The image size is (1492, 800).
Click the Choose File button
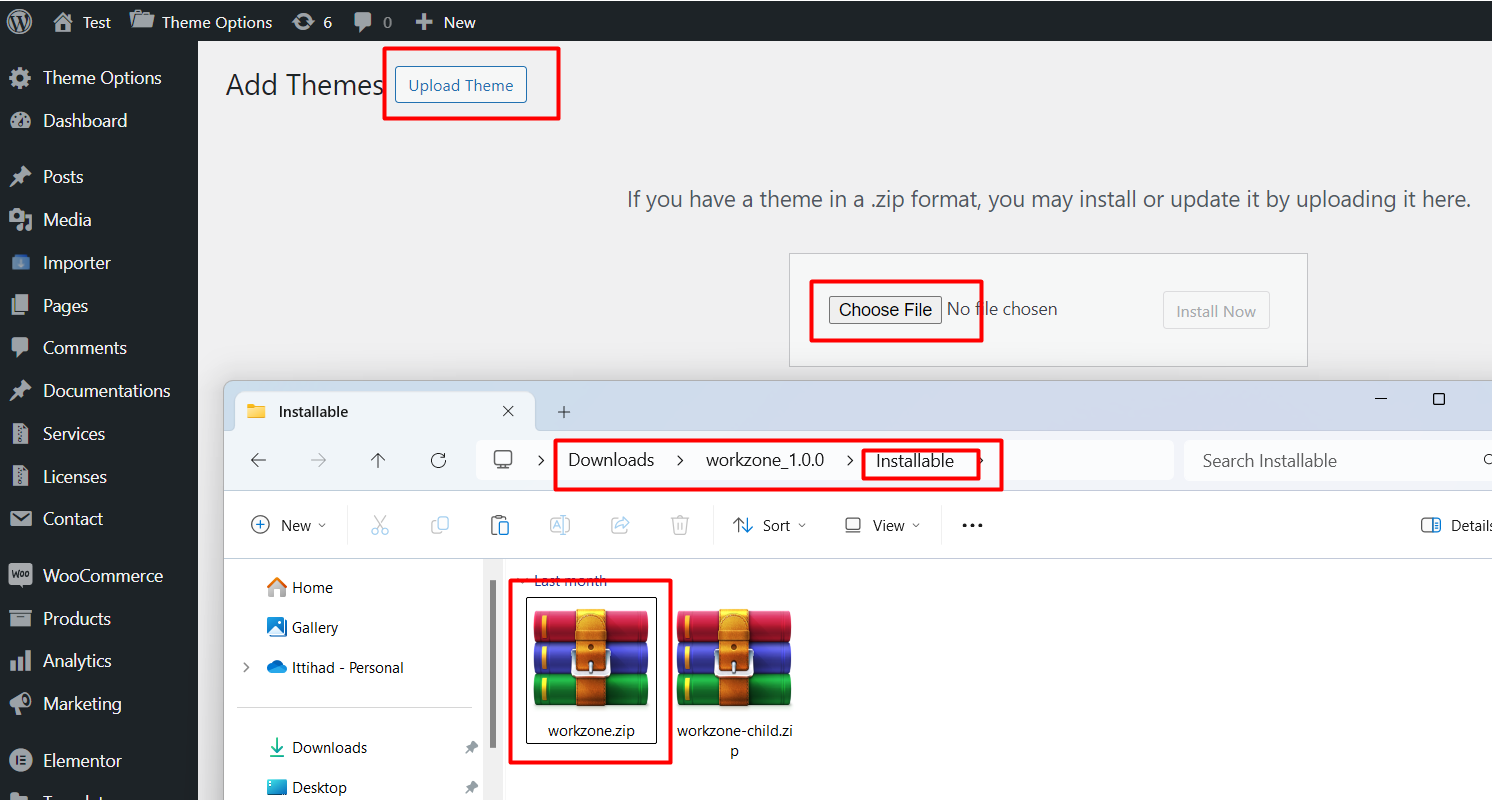[885, 310]
